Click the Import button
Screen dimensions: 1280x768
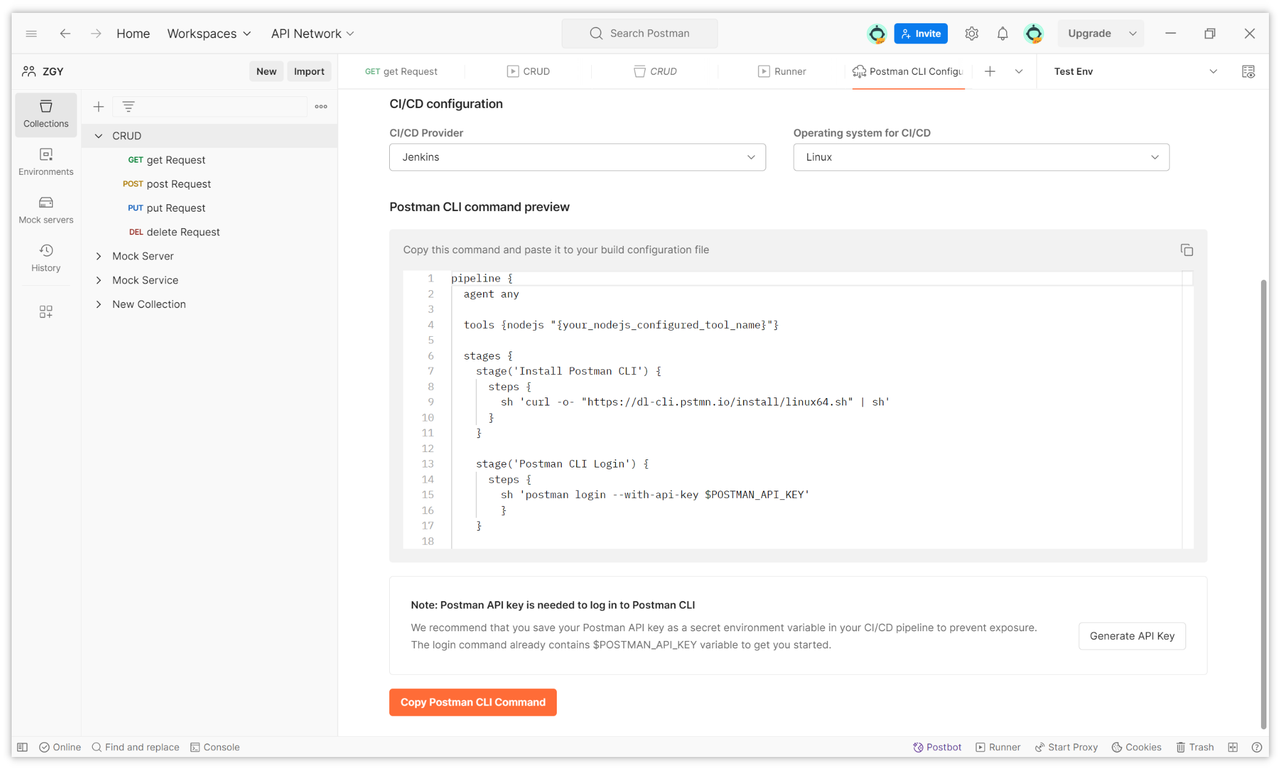pyautogui.click(x=309, y=71)
